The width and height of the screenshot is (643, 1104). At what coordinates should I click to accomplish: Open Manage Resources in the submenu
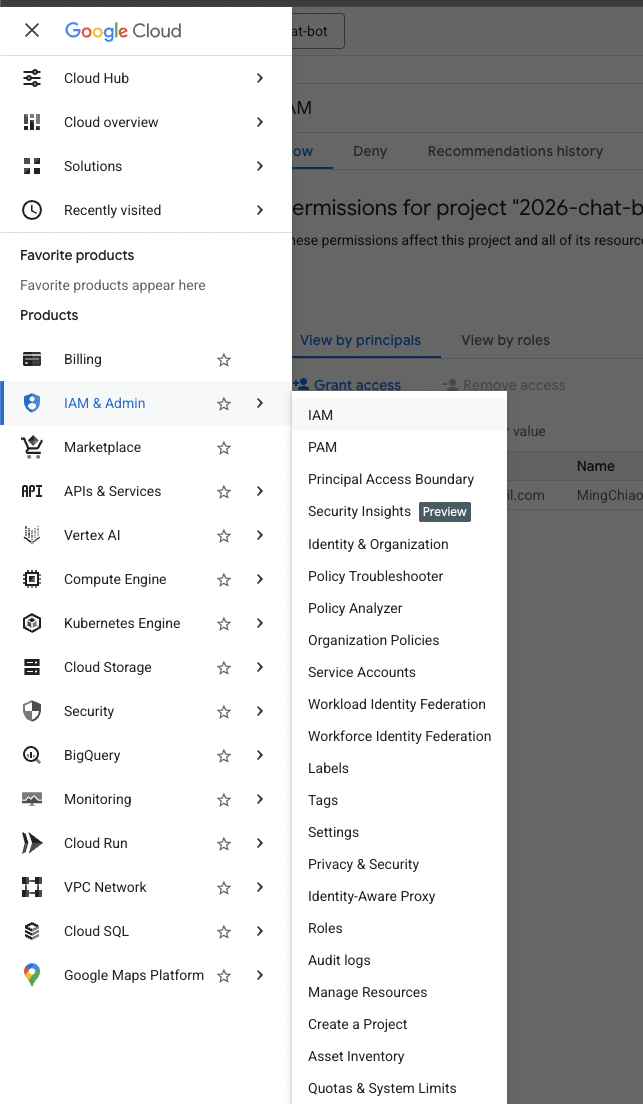399,992
